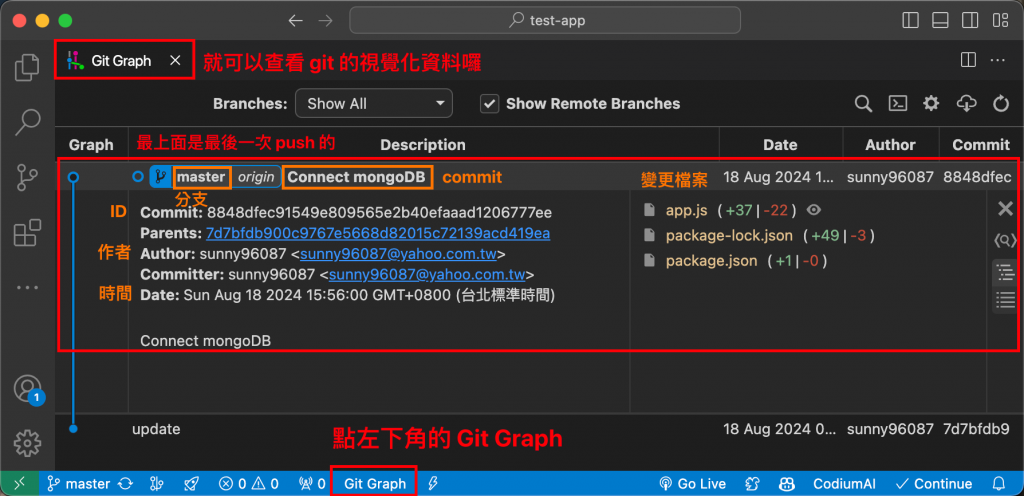Close the commit details panel

(1006, 209)
